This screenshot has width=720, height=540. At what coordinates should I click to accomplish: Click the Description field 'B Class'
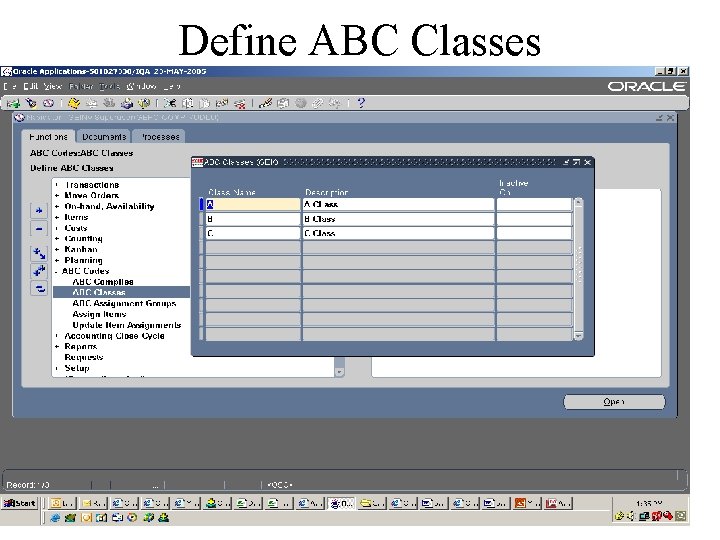[398, 219]
